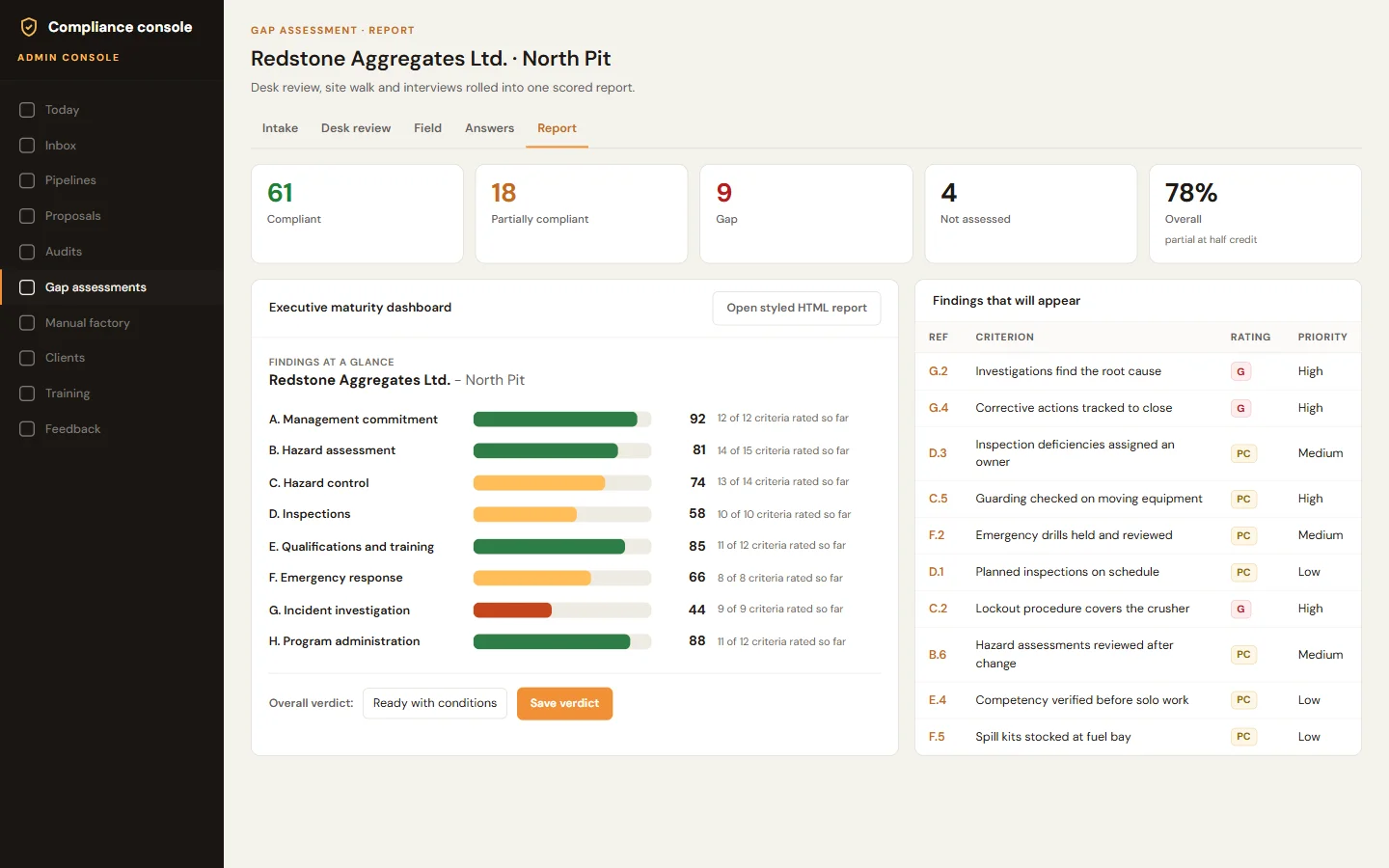Click the Incident investigation progress bar

pyautogui.click(x=562, y=610)
